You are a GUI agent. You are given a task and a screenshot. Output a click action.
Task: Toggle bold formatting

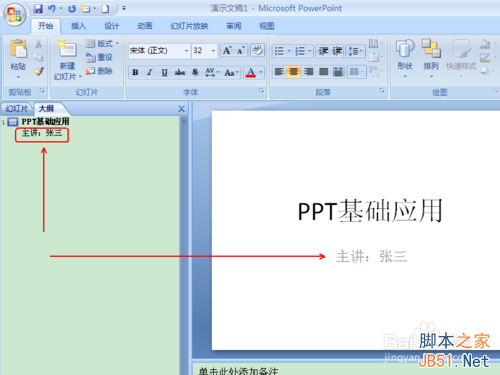[x=135, y=72]
